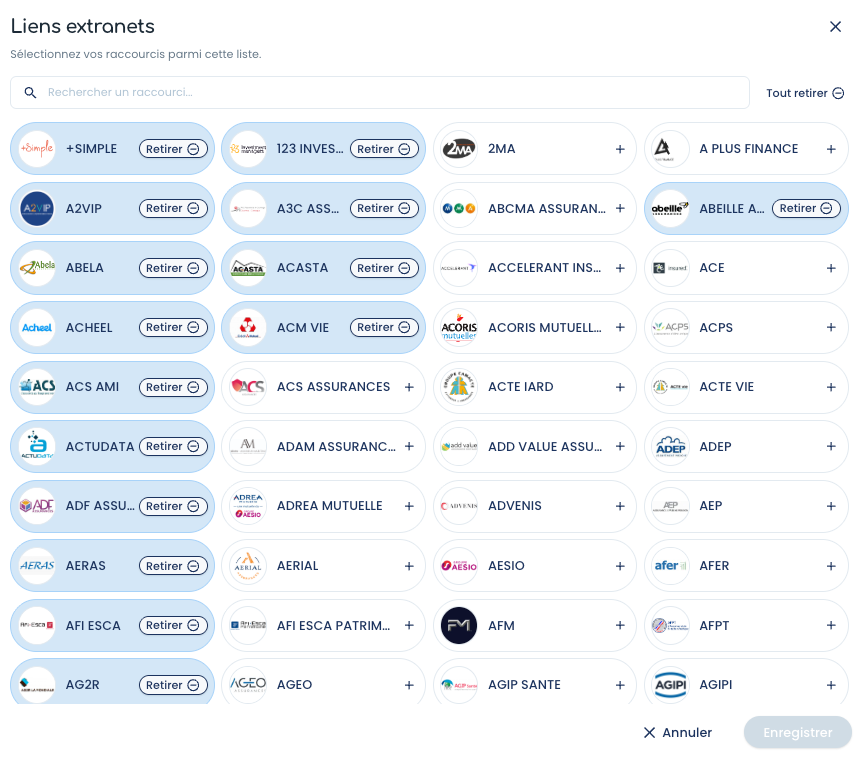The image size is (862, 761).
Task: Click the 2MA logo icon
Action: coord(458,148)
